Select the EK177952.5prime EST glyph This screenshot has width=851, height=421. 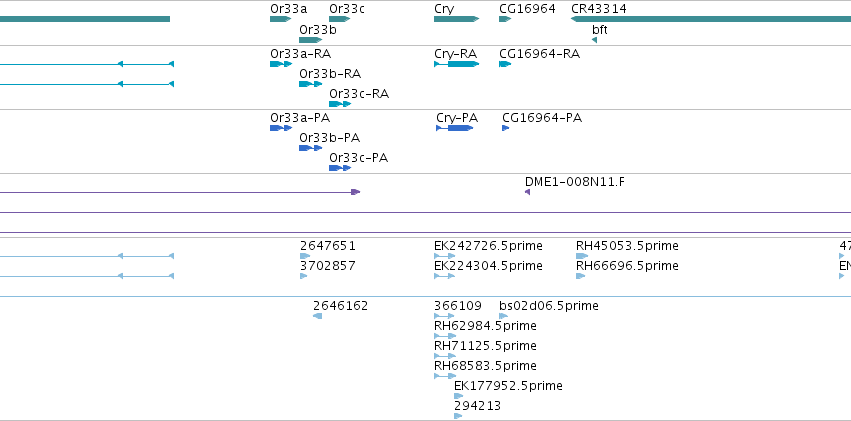pyautogui.click(x=458, y=396)
